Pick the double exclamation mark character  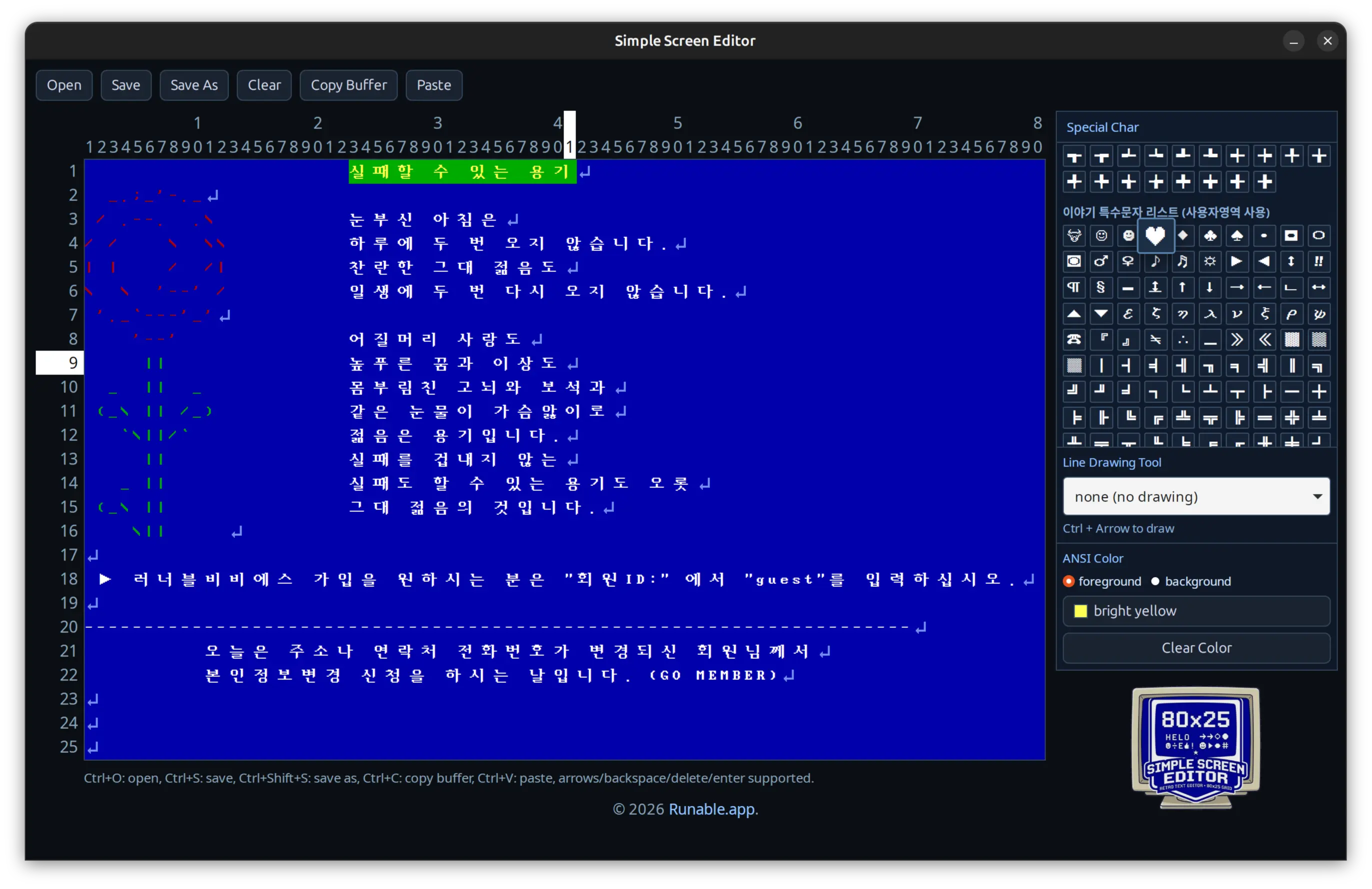[x=1318, y=261]
